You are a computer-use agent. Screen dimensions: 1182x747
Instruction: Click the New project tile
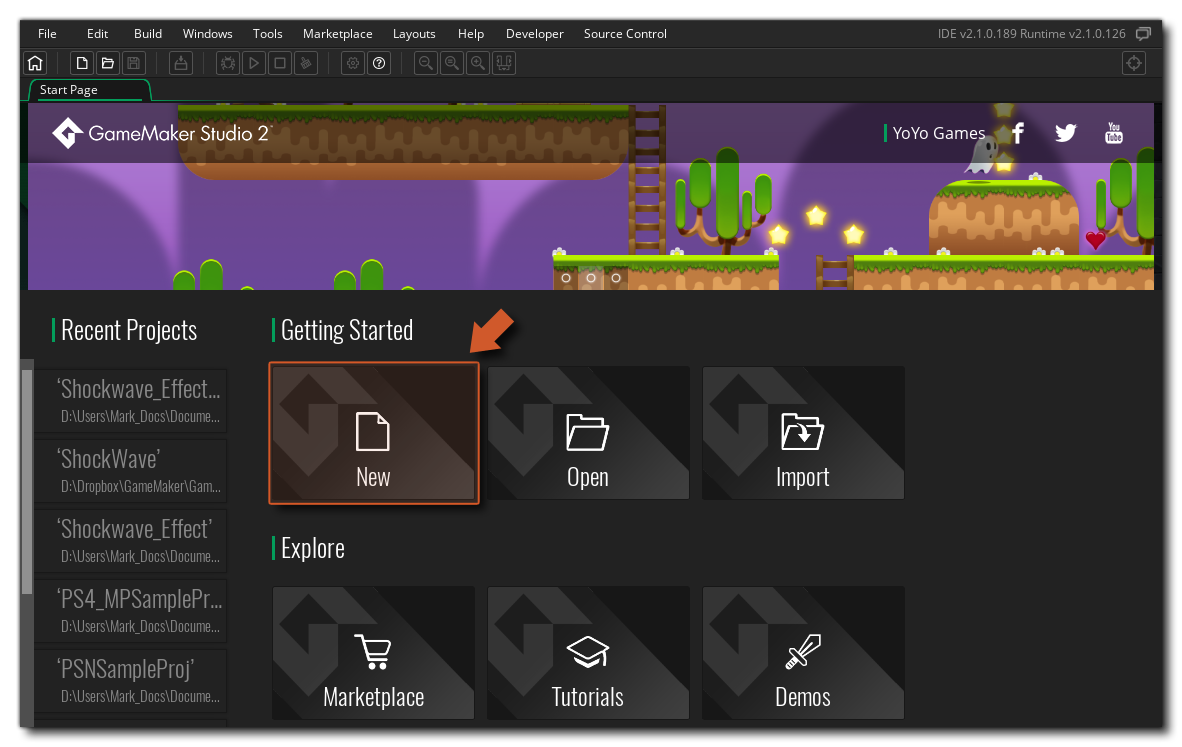[374, 433]
